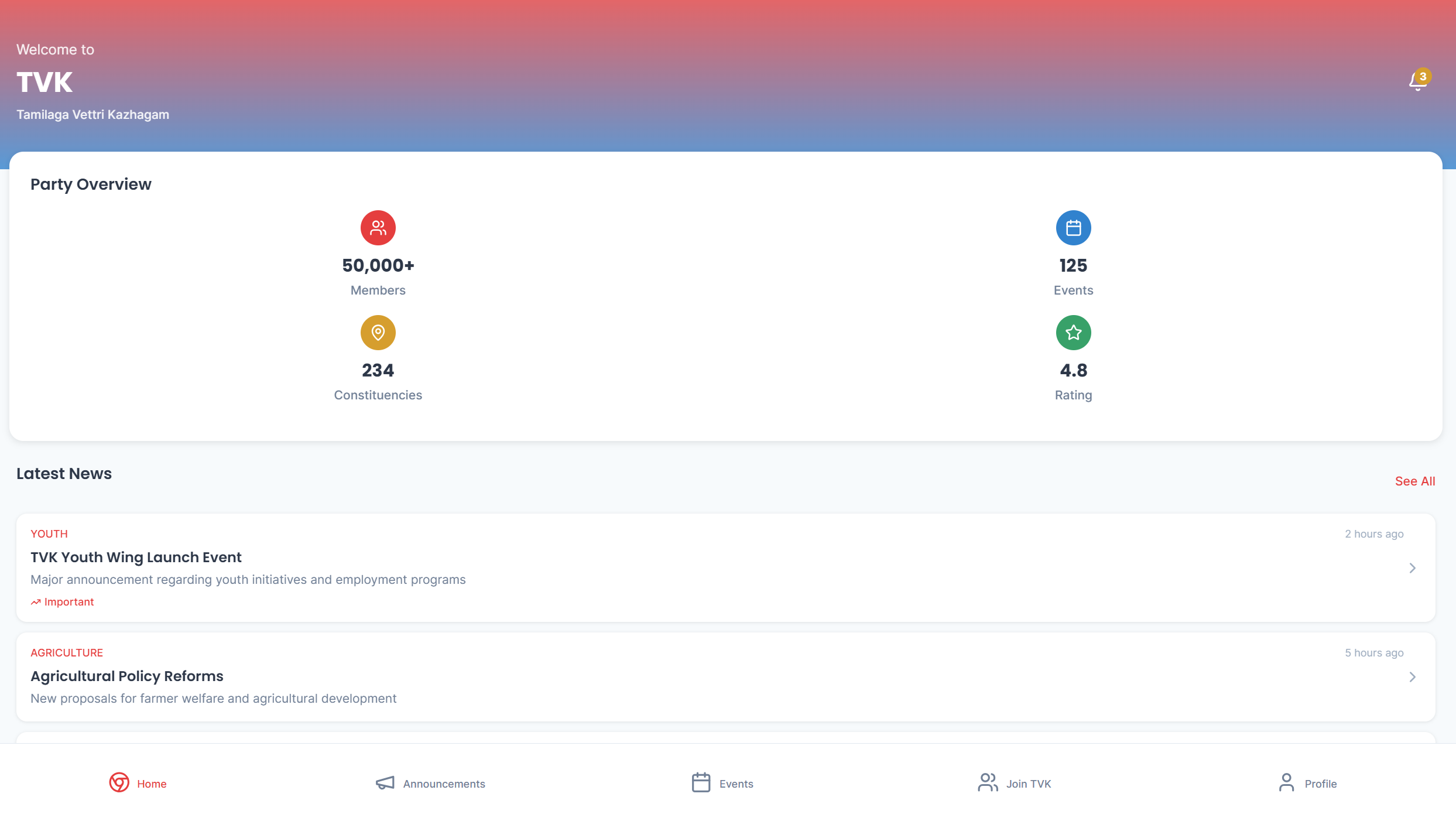
Task: Click the Events calendar icon in bottom bar
Action: tap(701, 782)
